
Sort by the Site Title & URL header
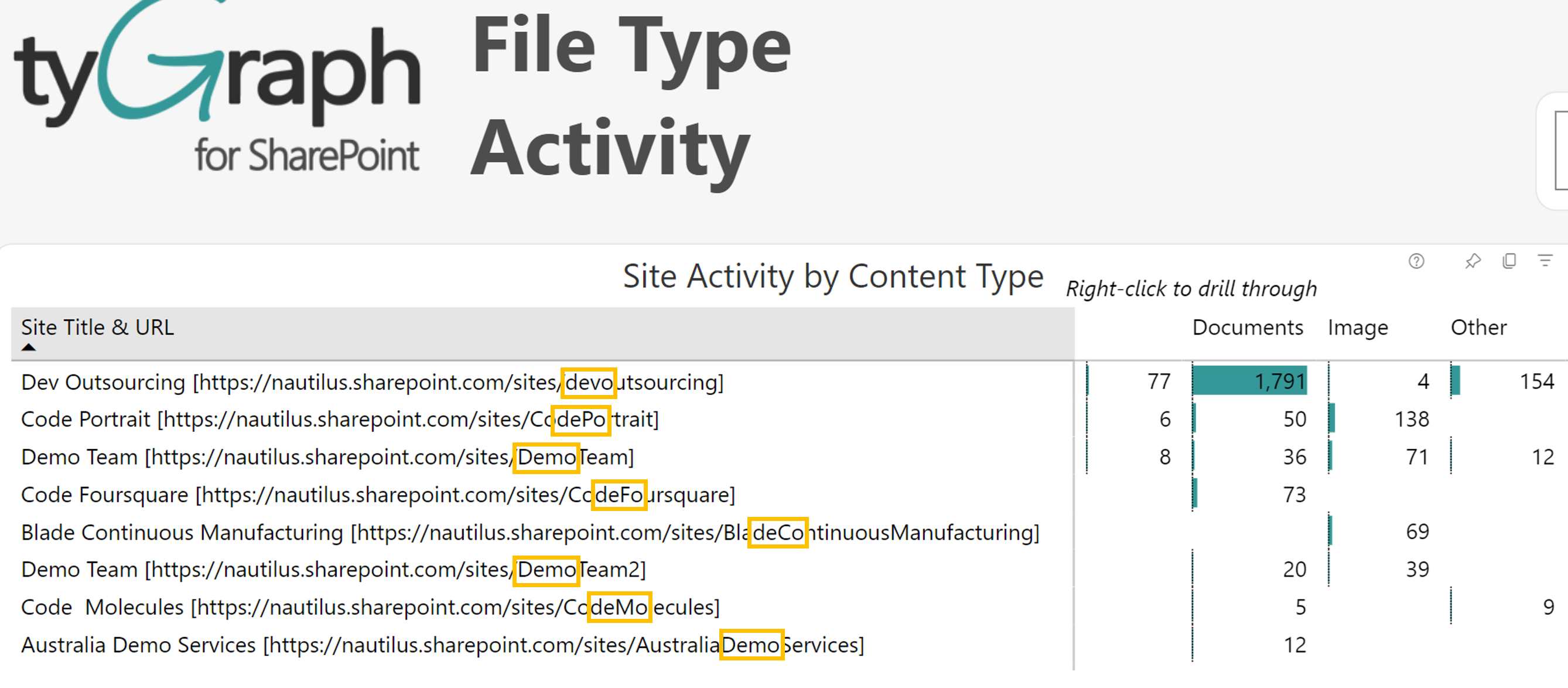[97, 328]
